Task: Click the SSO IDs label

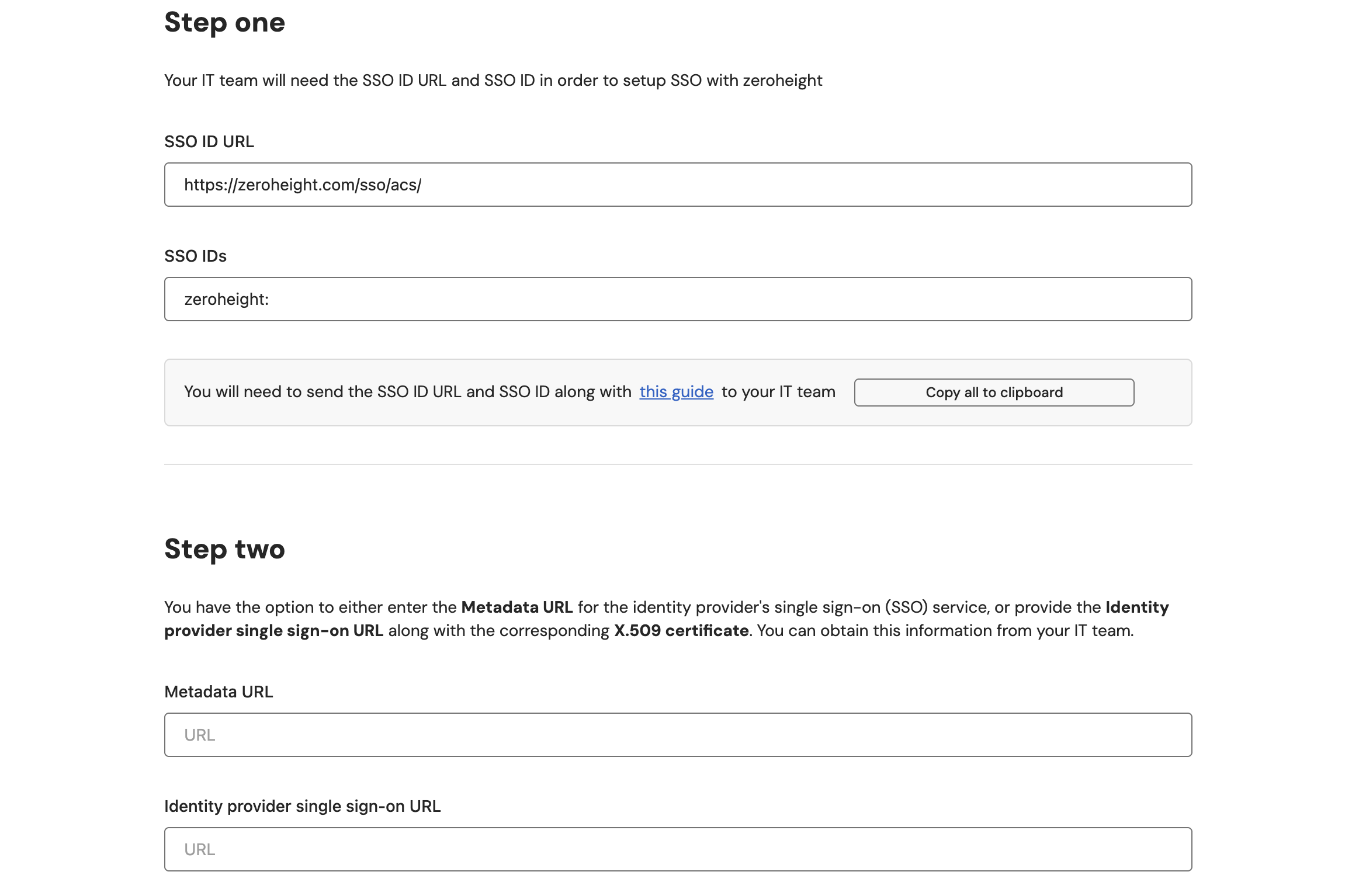Action: [196, 255]
